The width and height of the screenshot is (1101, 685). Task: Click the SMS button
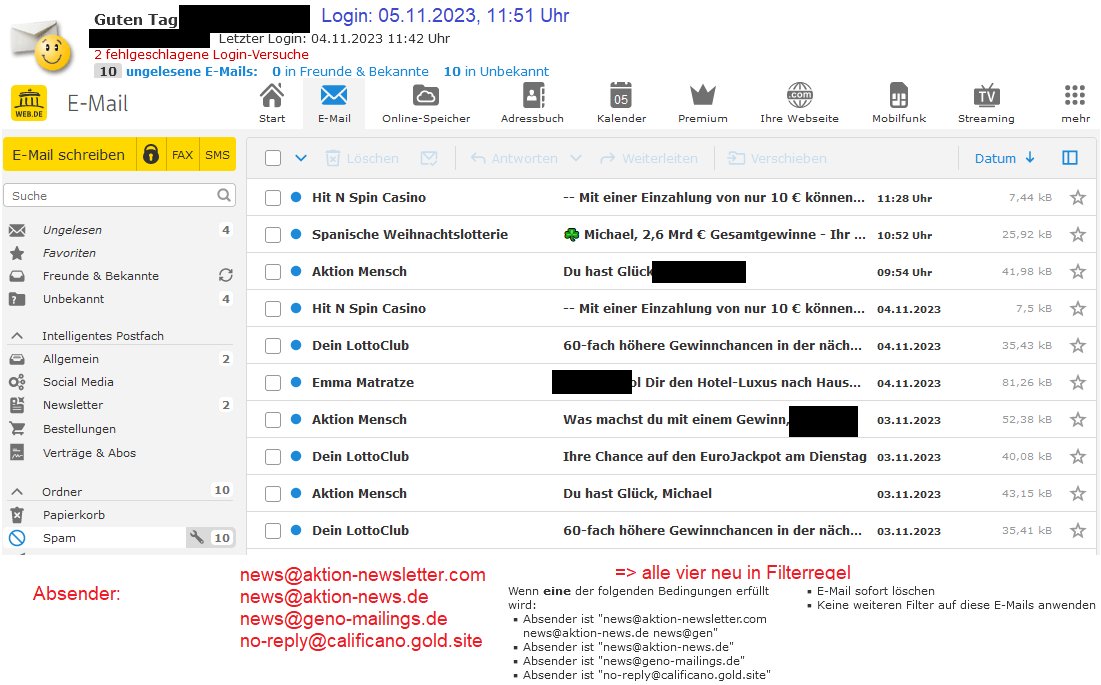pyautogui.click(x=218, y=154)
